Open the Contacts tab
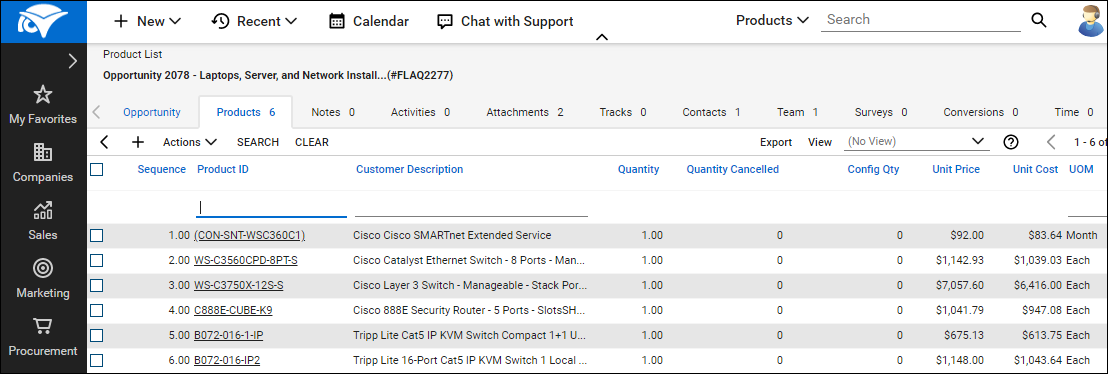 click(x=712, y=112)
